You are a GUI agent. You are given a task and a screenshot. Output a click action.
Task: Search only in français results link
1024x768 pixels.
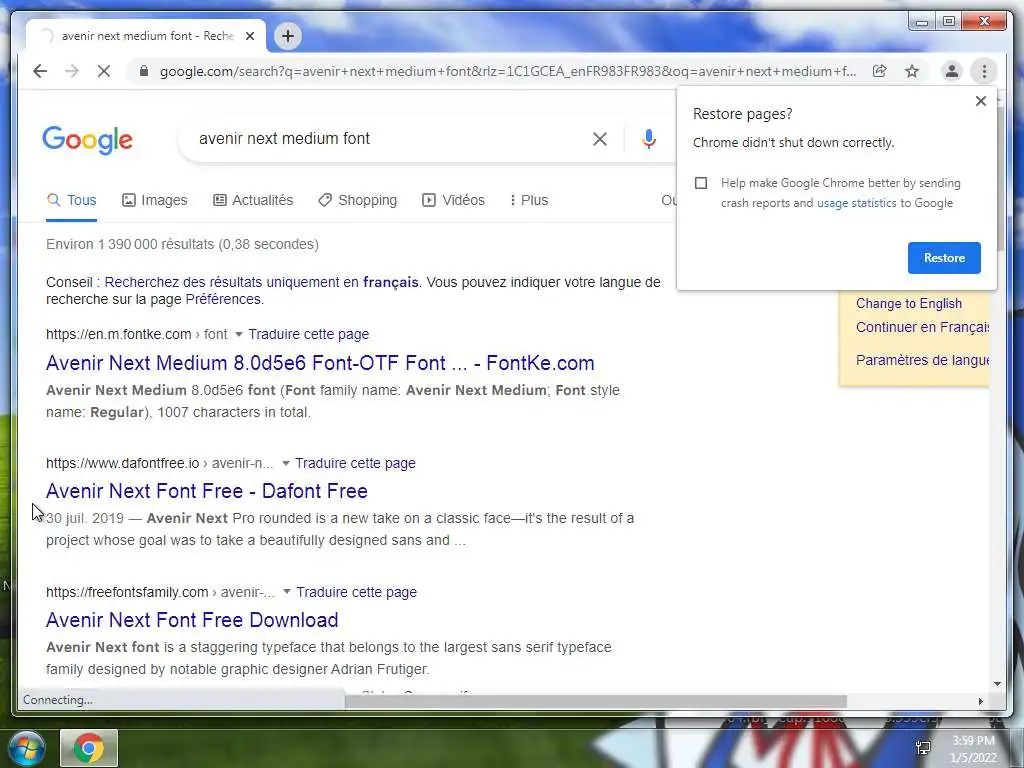click(261, 282)
